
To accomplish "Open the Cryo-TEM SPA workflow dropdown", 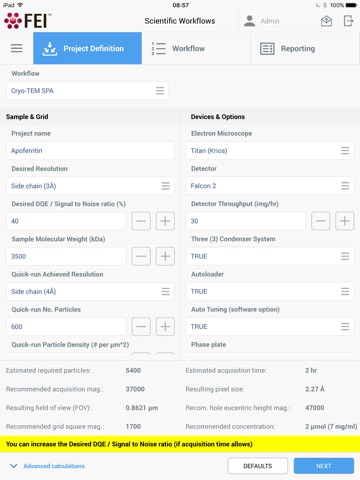I will point(87,91).
